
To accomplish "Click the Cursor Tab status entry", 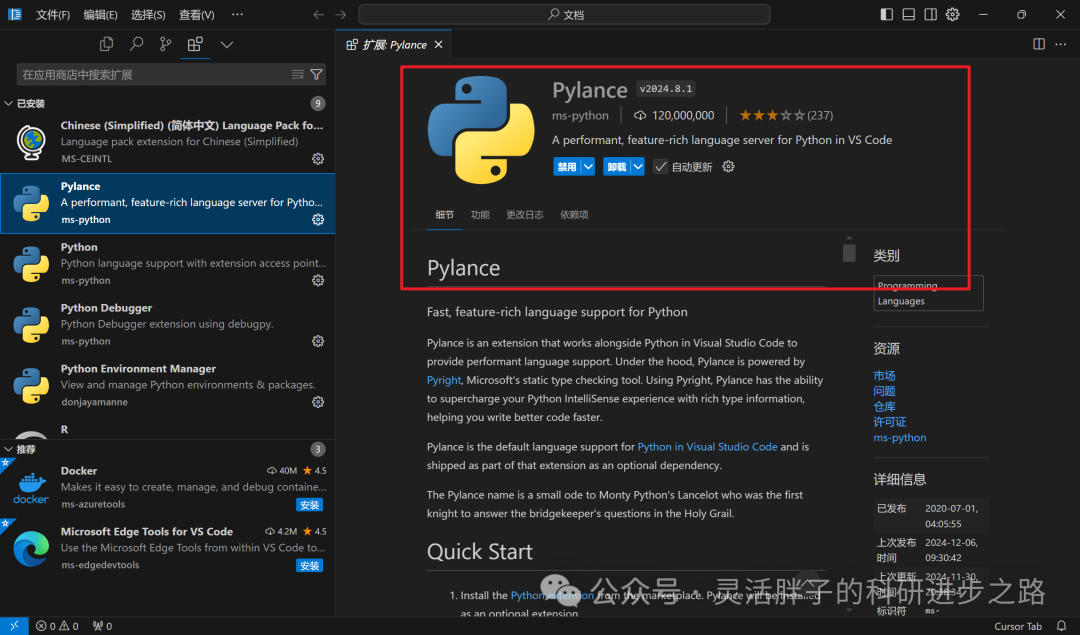I will tap(1018, 626).
